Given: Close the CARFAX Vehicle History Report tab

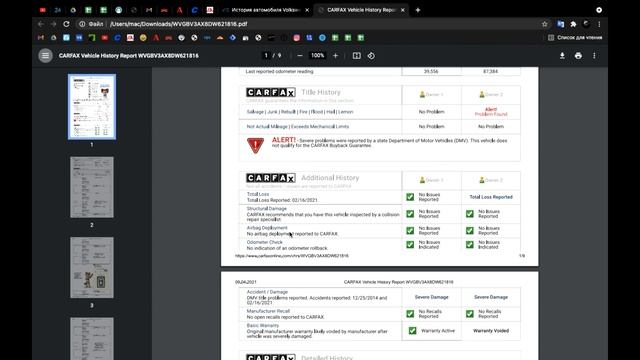Looking at the screenshot, I should point(402,10).
